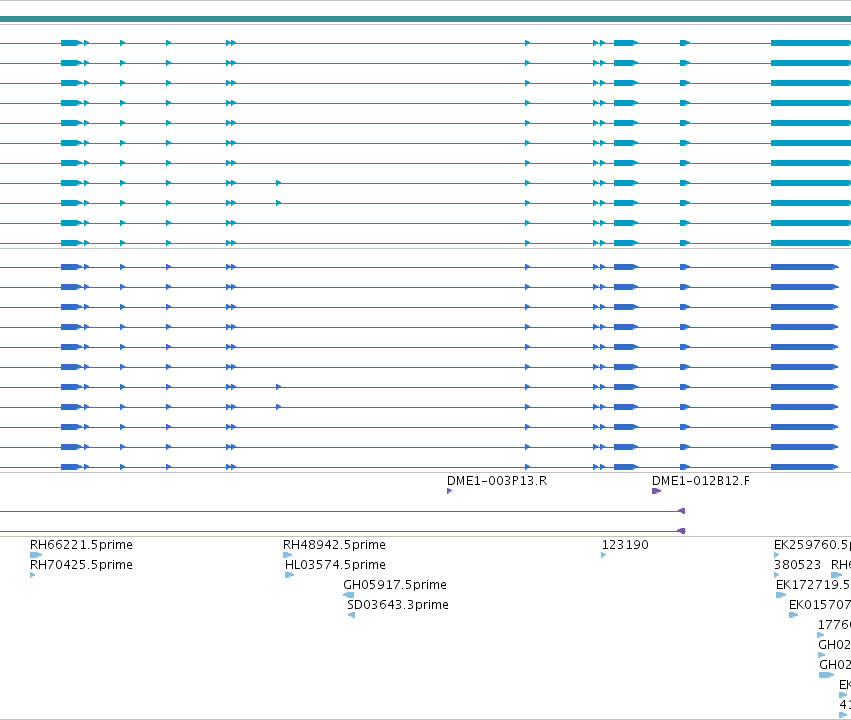This screenshot has height=720, width=851.
Task: Select the EK015707 feature label
Action: (x=820, y=605)
